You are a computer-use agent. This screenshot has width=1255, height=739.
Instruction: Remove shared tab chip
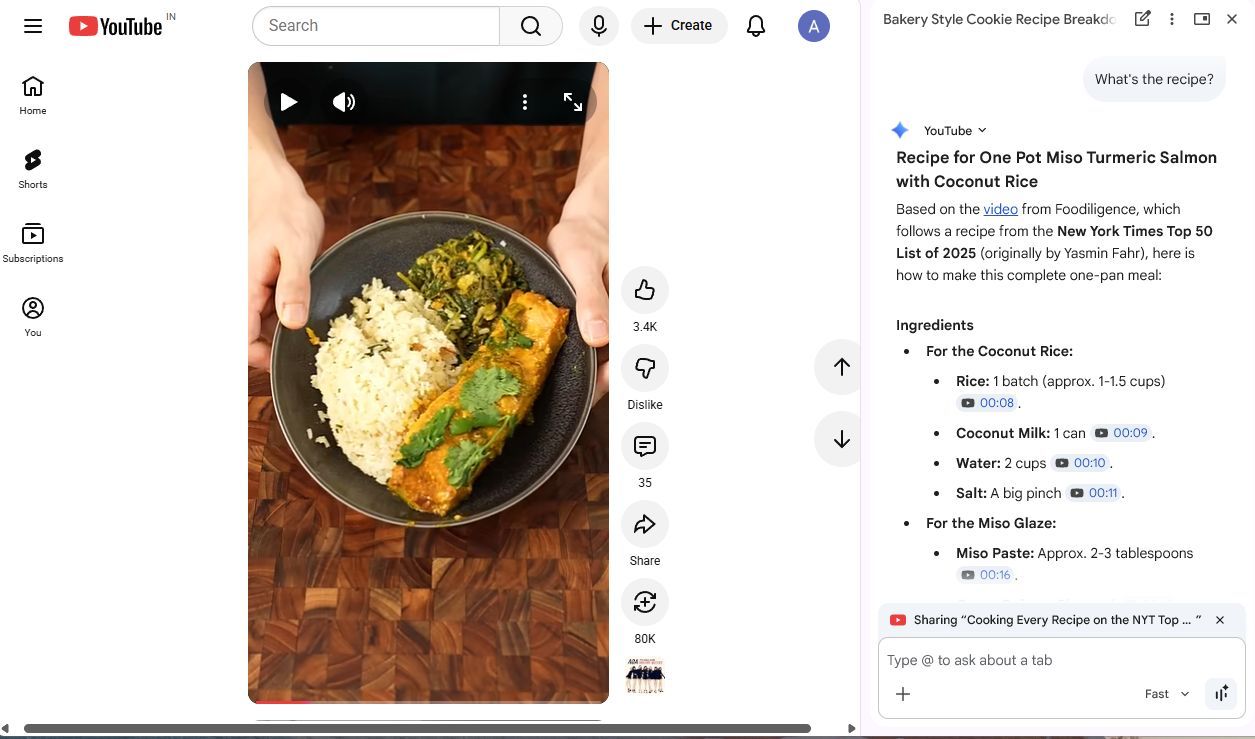tap(1220, 620)
